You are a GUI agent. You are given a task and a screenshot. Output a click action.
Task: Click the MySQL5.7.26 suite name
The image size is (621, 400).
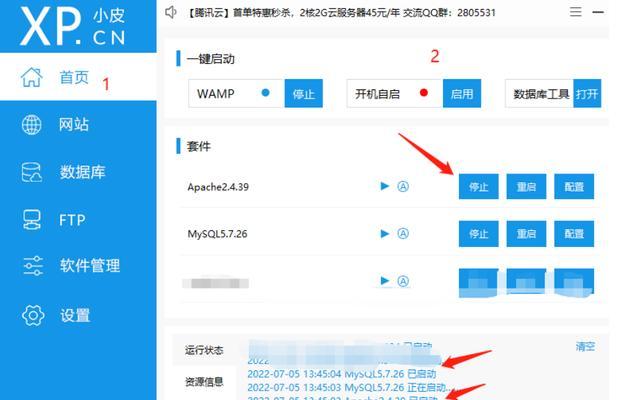[217, 234]
